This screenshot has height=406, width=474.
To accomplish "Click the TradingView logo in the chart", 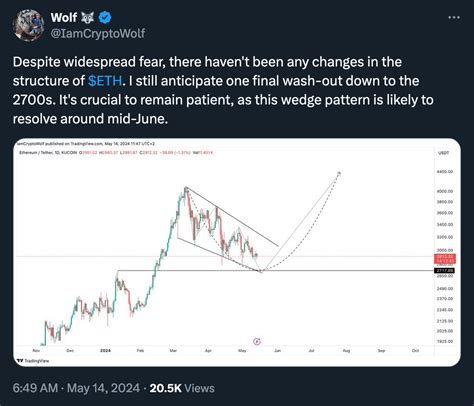I will point(33,361).
